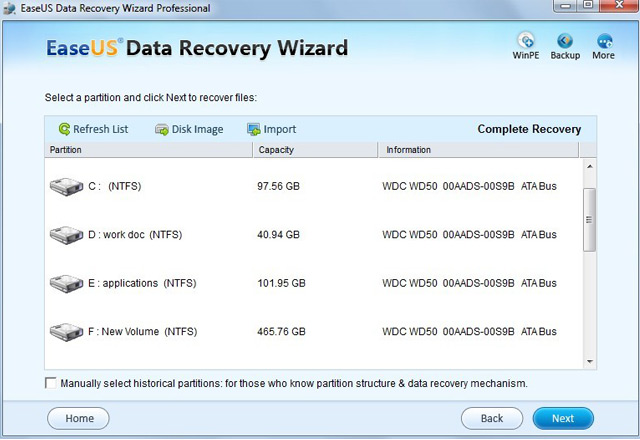Minimize the EaseUS window
This screenshot has height=440, width=640.
(566, 5)
